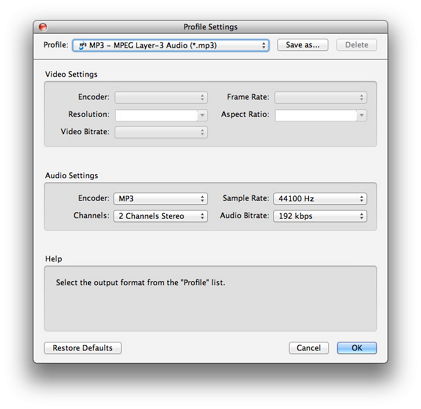
Task: Click the greyed-out Delete button
Action: 356,45
